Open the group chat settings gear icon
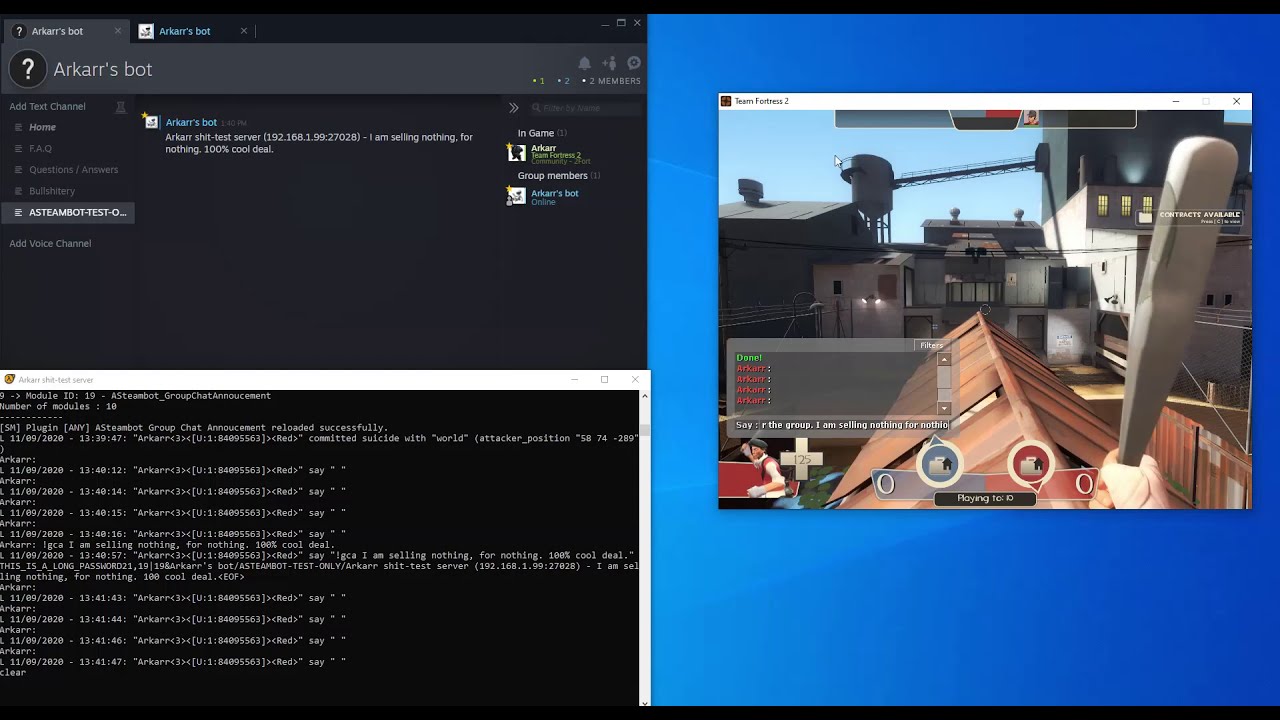This screenshot has height=720, width=1280. point(634,63)
